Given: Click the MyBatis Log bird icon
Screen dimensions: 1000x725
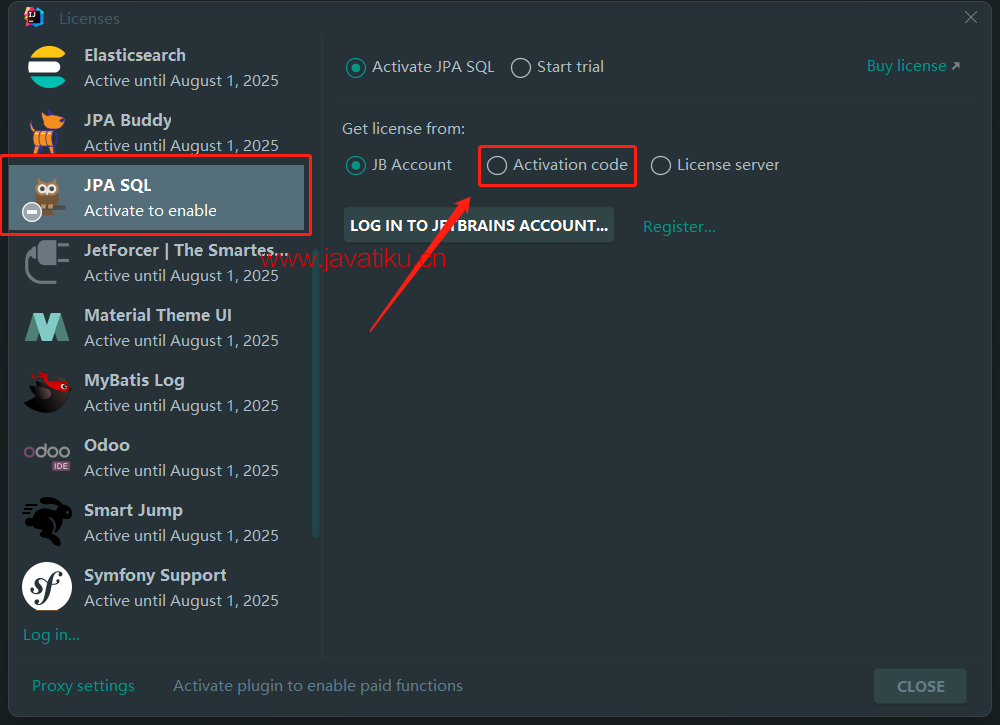Looking at the screenshot, I should pyautogui.click(x=47, y=393).
